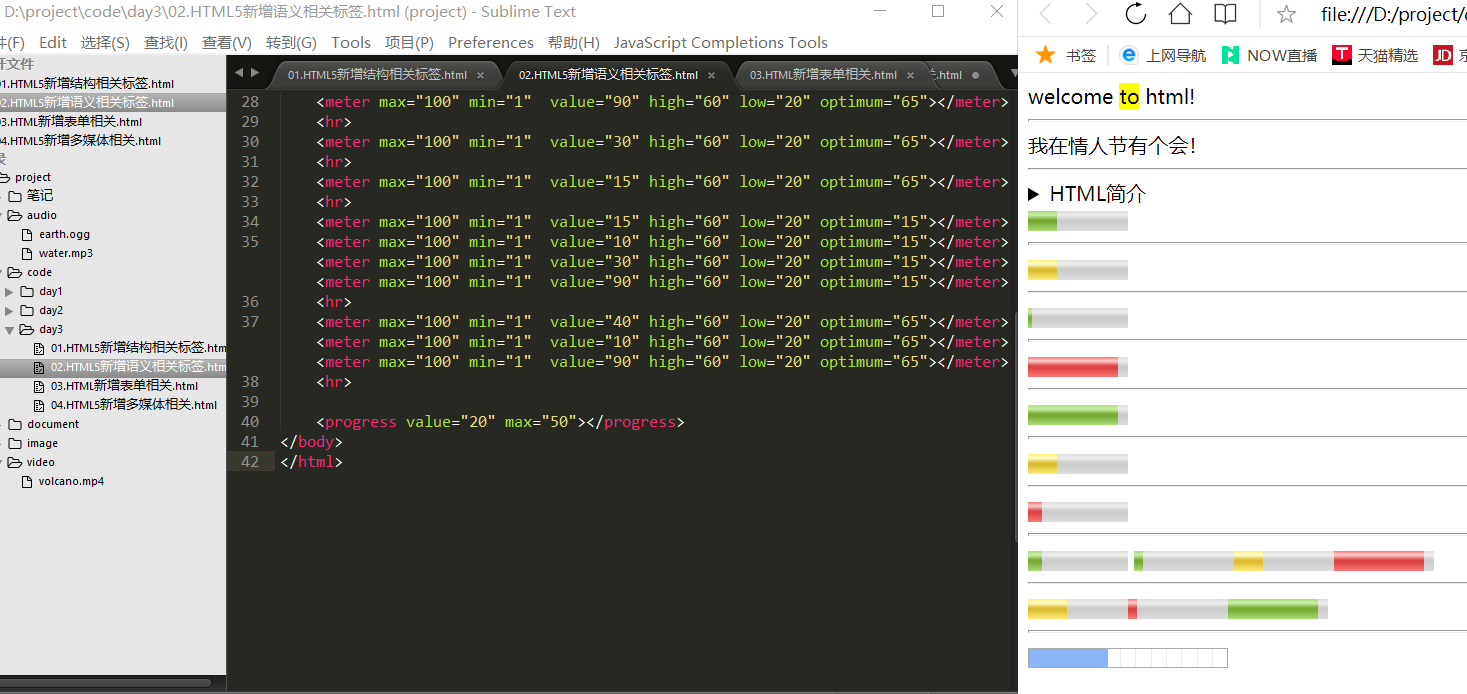Expand the day2 folder arrow

coord(9,310)
